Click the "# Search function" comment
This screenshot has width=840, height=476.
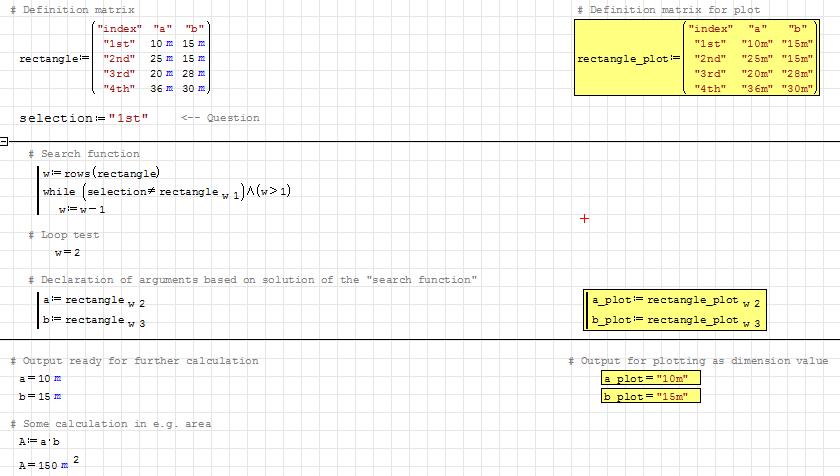click(84, 154)
